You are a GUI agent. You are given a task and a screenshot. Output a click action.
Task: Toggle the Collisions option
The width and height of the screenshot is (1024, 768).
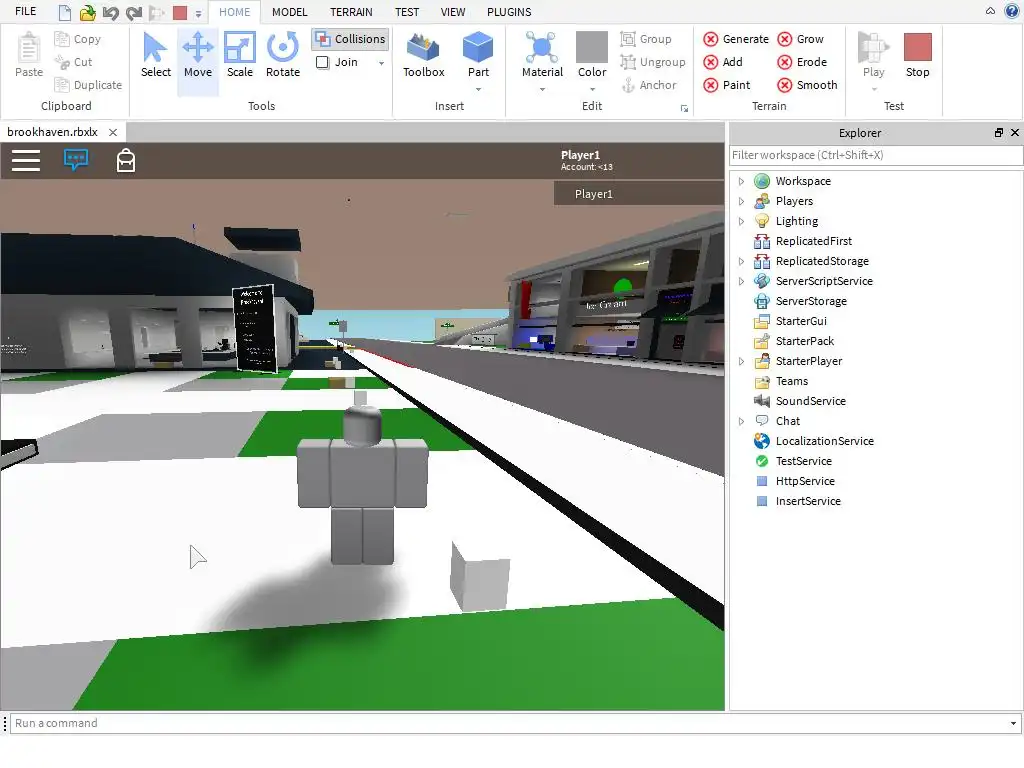coord(350,39)
